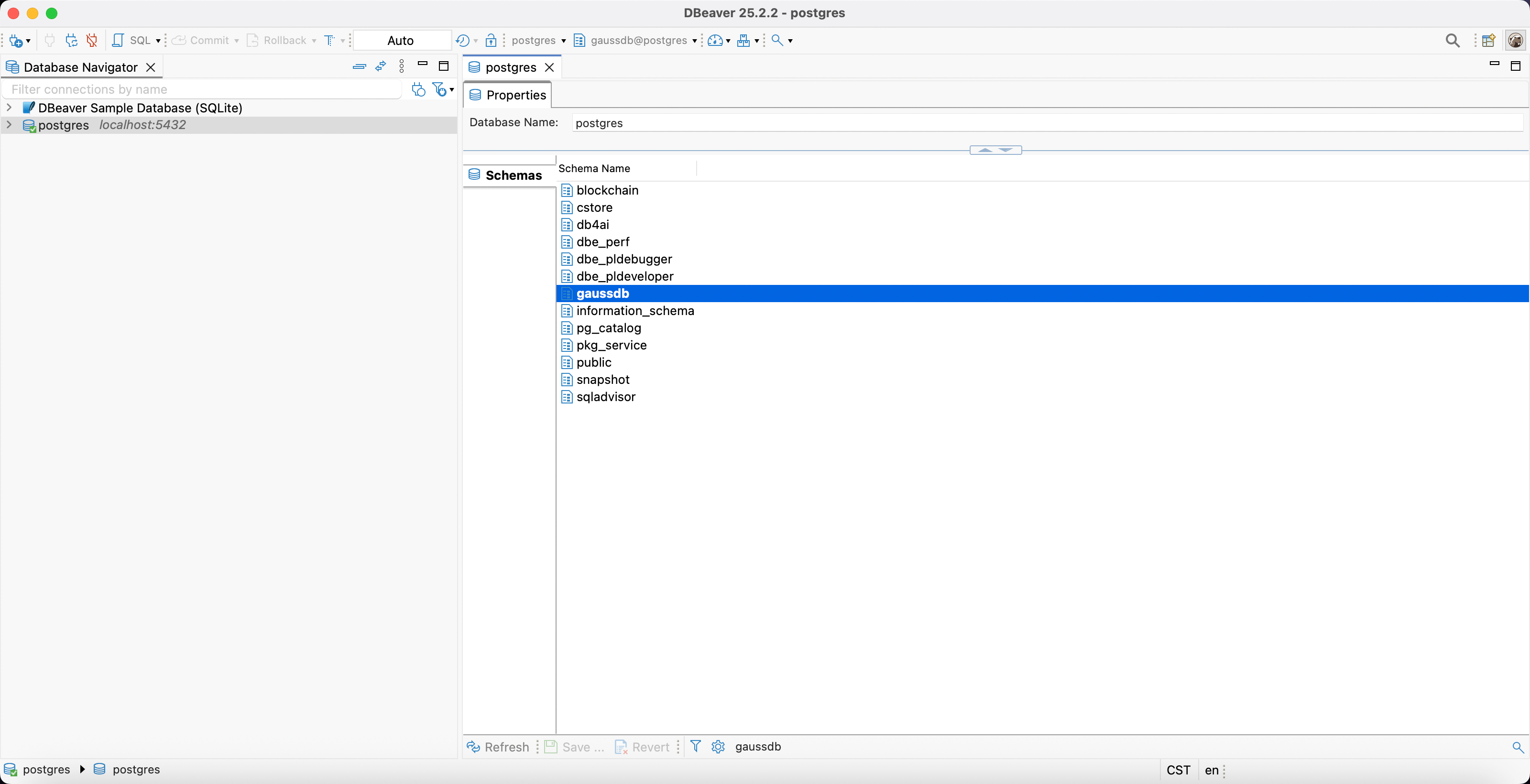Click the filter funnel icon in bottom bar
The height and width of the screenshot is (784, 1530).
[x=696, y=747]
